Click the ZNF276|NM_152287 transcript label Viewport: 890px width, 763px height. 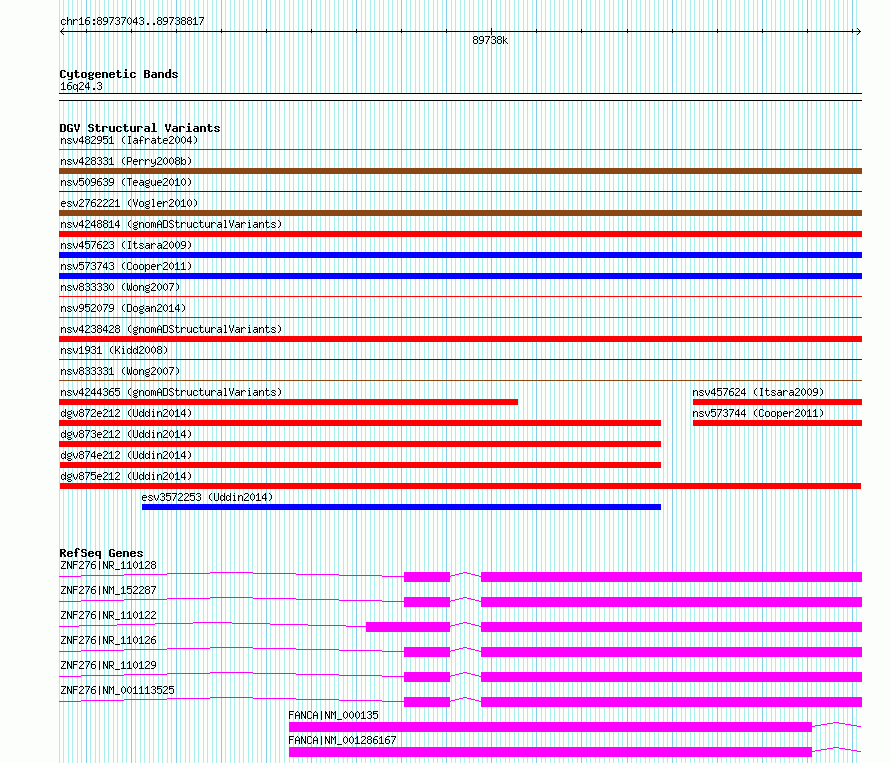(x=108, y=590)
